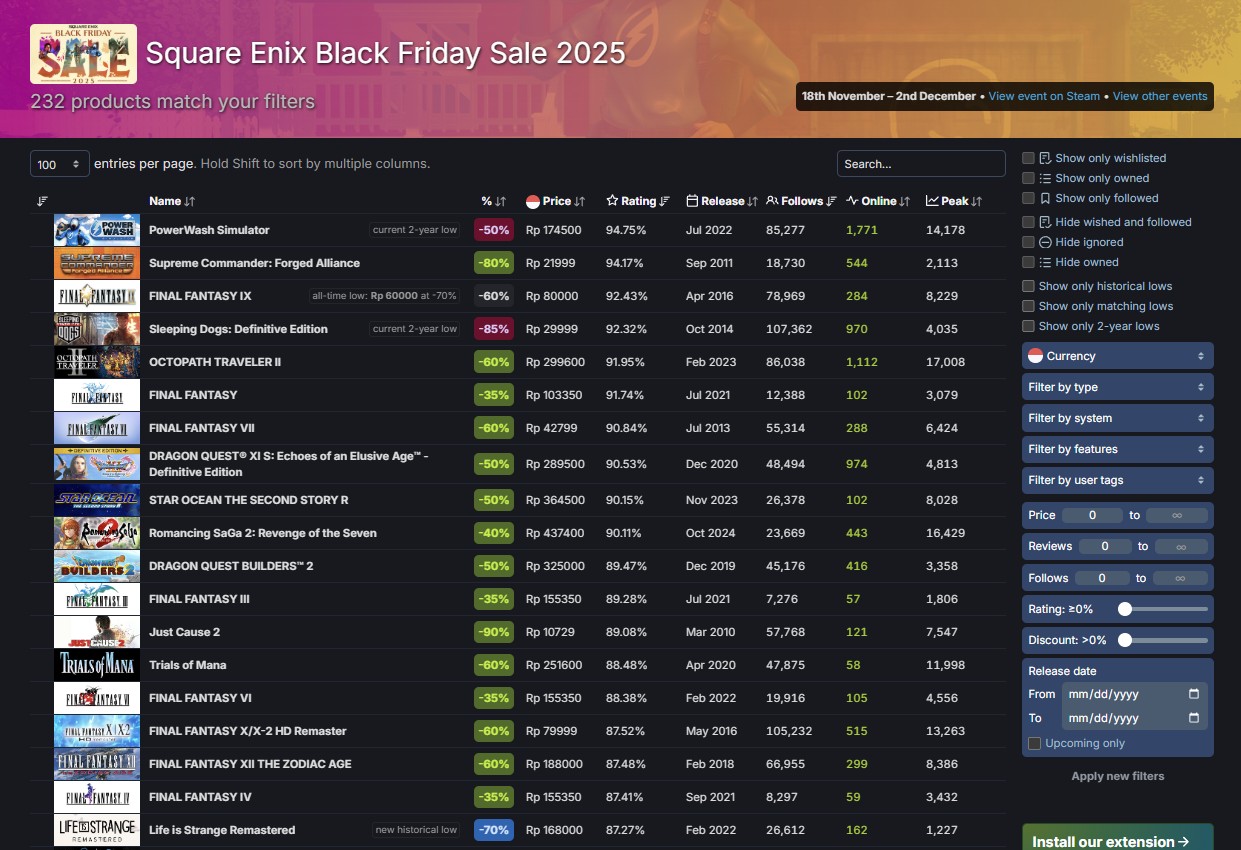This screenshot has height=850, width=1241.
Task: Click the View other events link
Action: coord(1159,96)
